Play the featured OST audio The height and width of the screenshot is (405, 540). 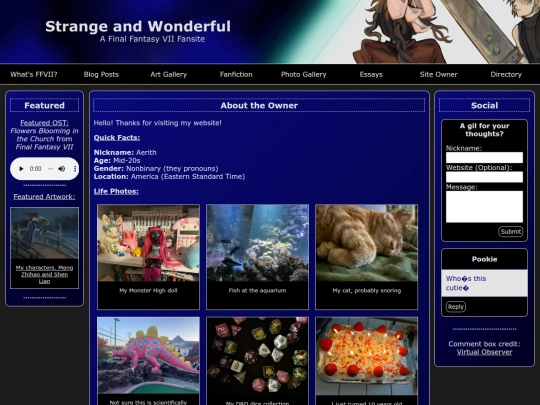point(21,169)
